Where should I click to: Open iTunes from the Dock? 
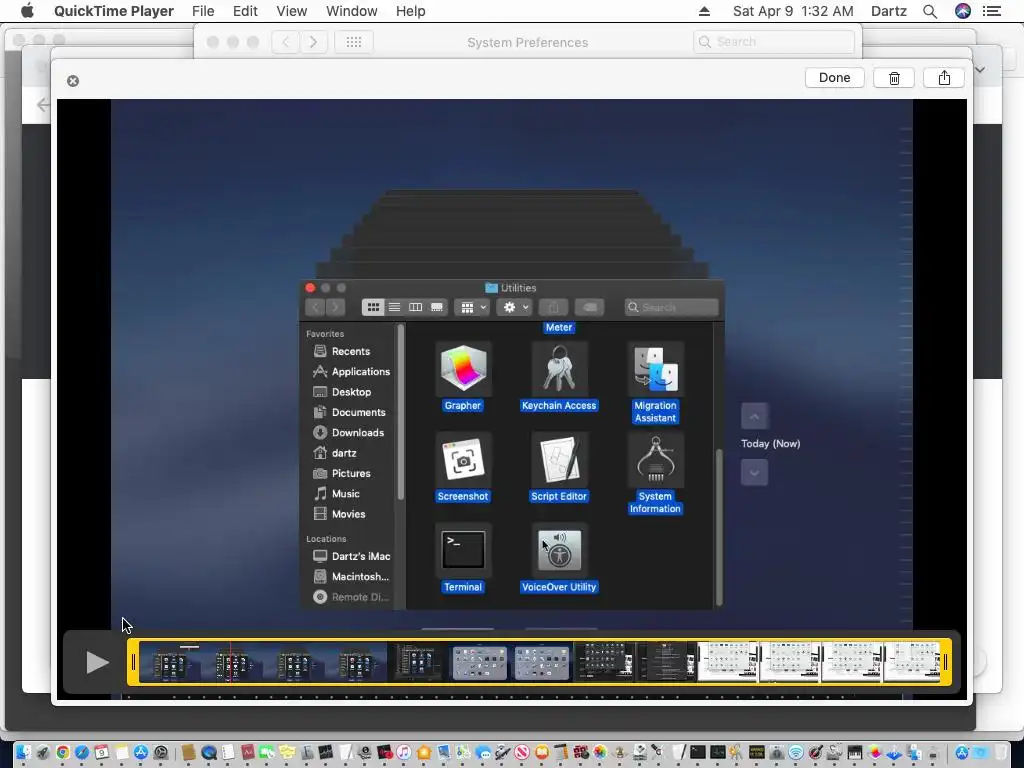pyautogui.click(x=404, y=752)
